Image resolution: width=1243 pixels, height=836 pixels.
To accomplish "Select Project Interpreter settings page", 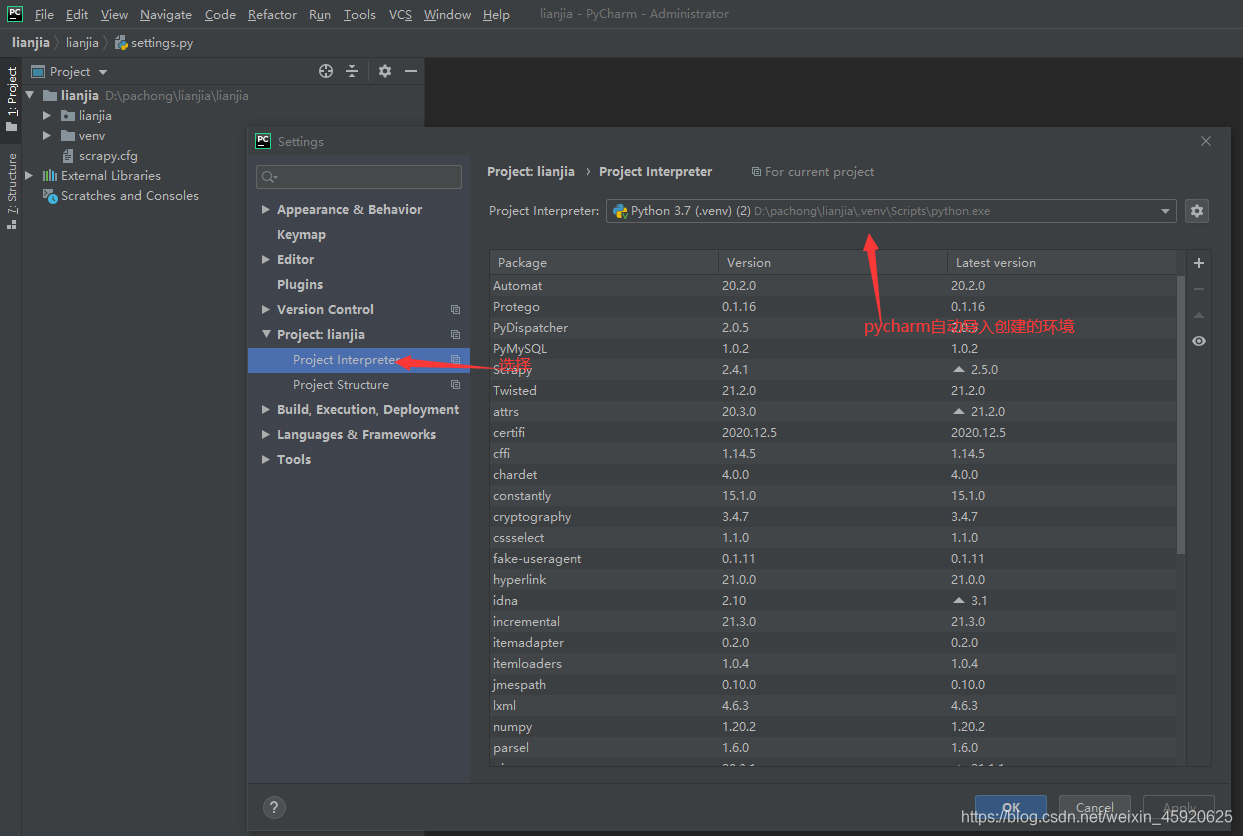I will click(359, 360).
